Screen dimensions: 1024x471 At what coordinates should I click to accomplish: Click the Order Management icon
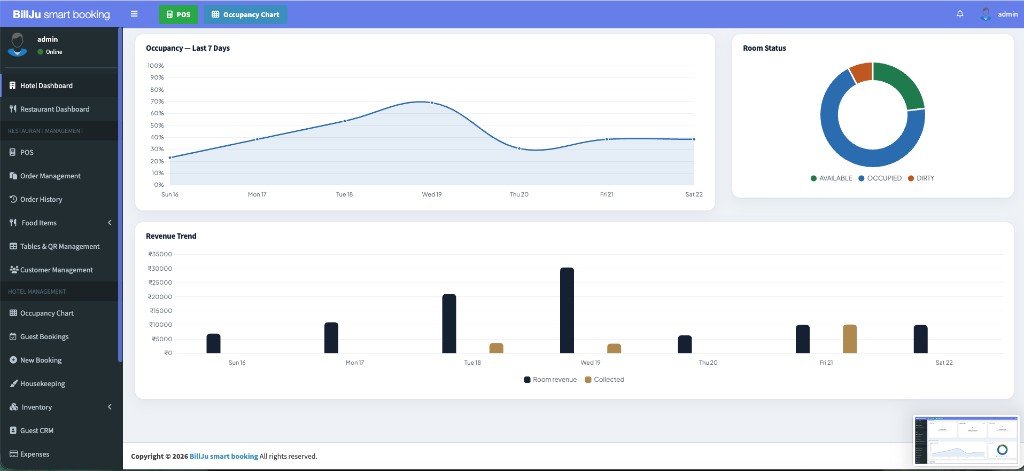(x=13, y=176)
